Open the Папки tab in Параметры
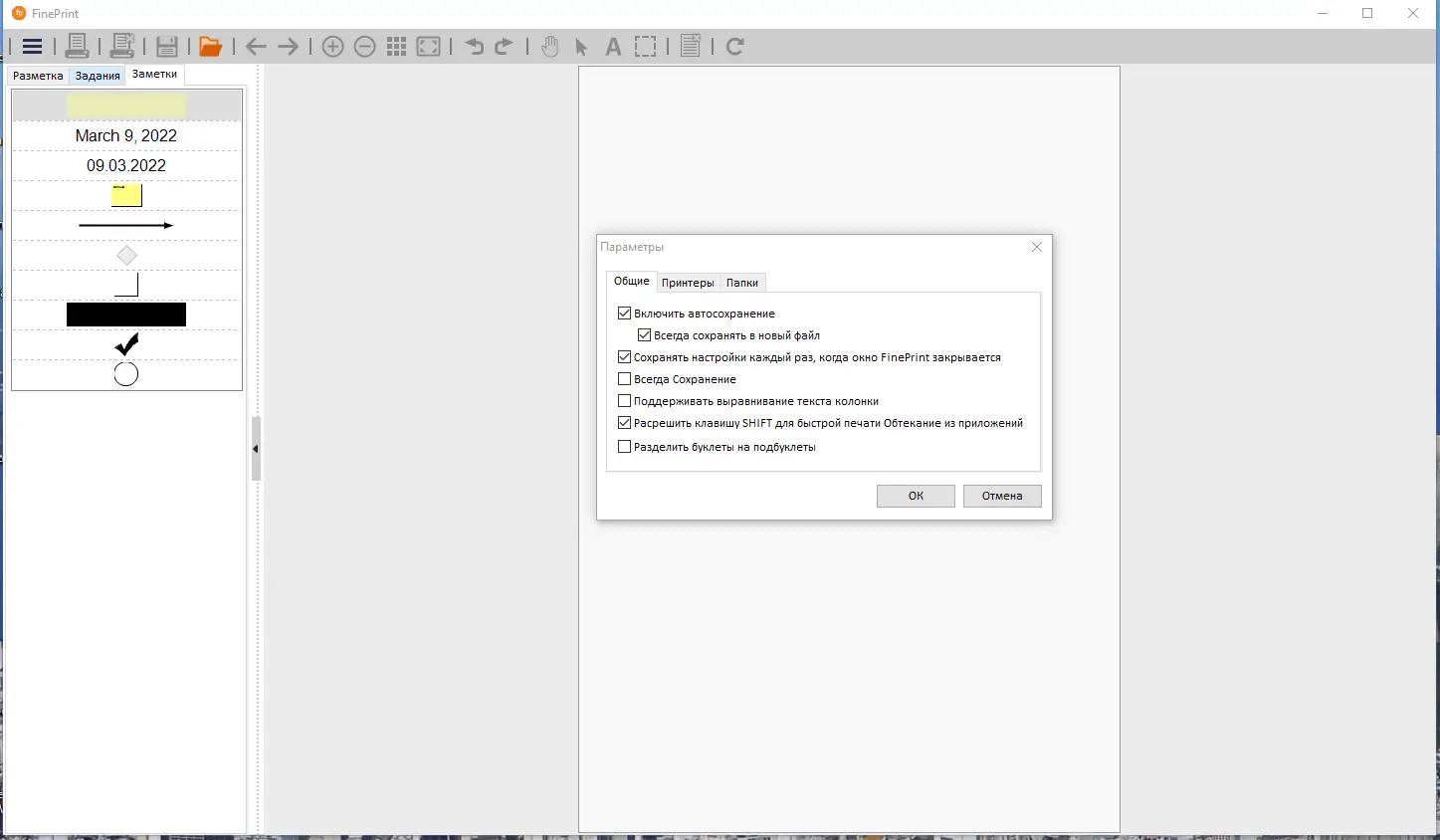 point(742,283)
